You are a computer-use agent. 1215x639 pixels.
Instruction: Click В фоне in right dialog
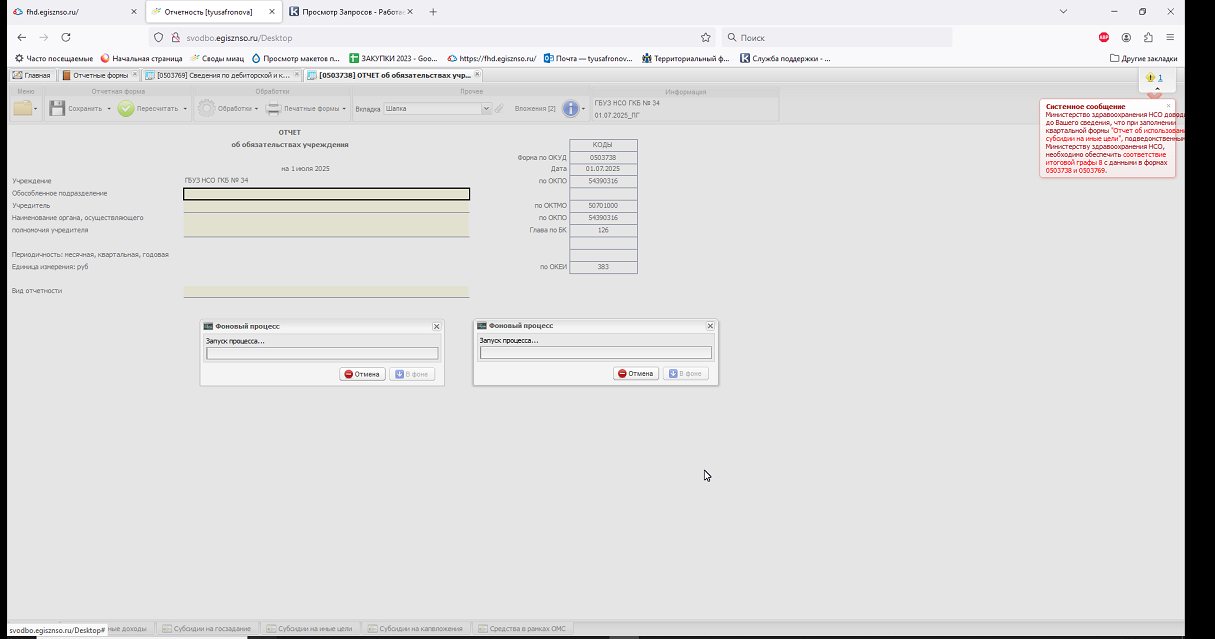click(686, 374)
